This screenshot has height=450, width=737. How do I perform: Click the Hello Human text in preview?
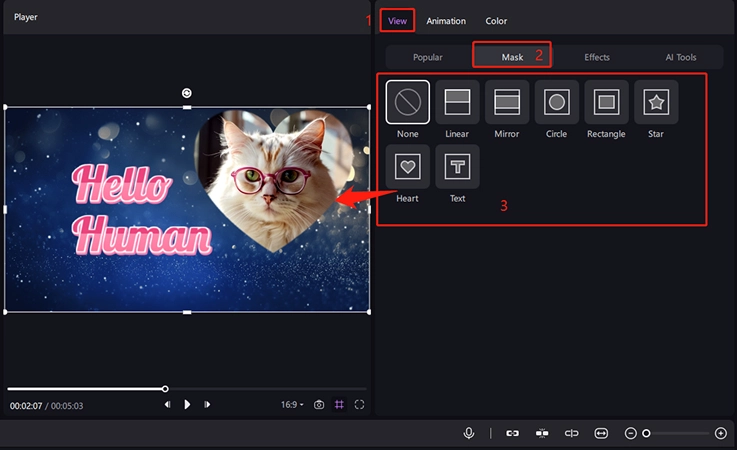(x=142, y=210)
